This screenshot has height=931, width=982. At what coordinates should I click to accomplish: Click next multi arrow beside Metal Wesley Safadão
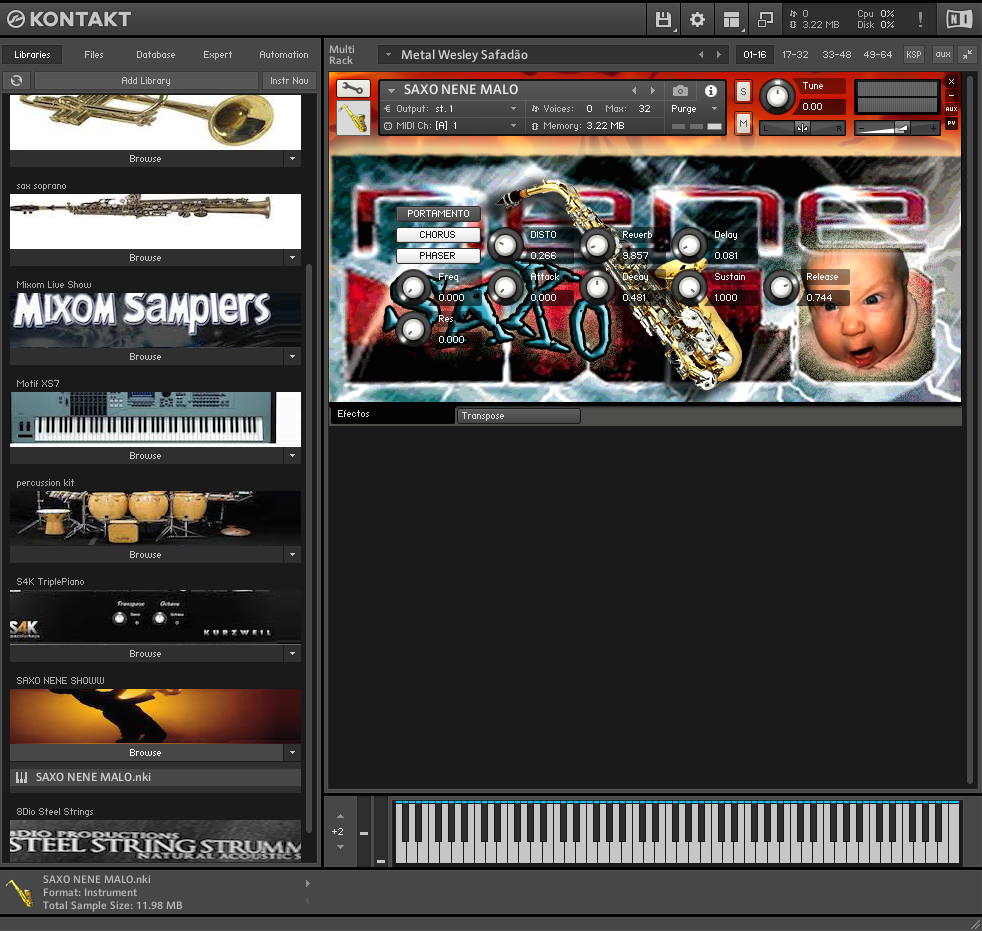point(718,54)
